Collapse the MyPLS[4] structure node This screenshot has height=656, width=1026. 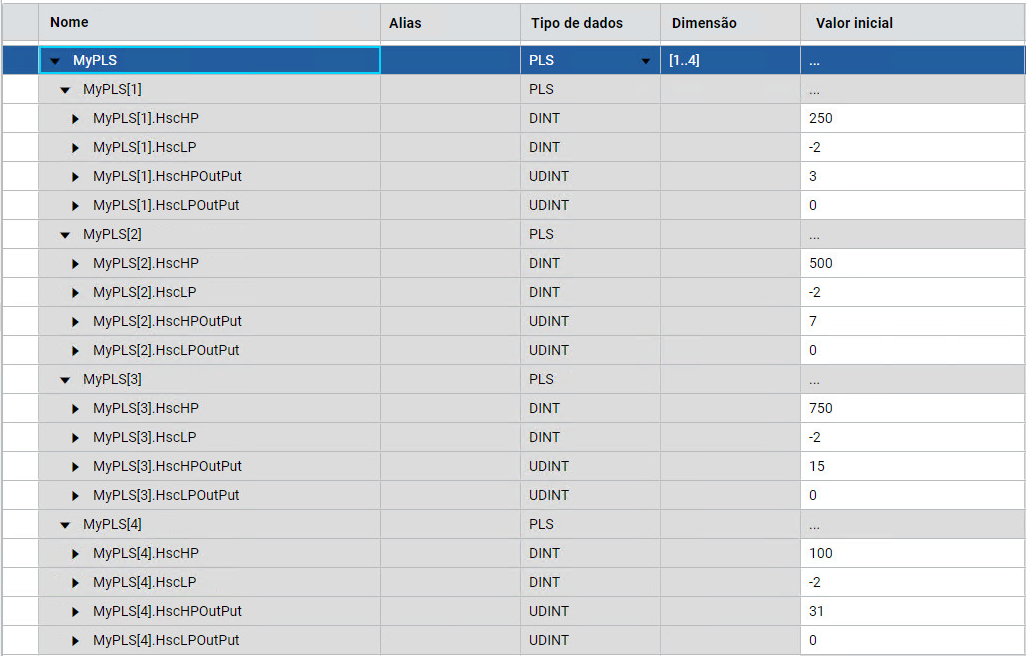click(65, 525)
